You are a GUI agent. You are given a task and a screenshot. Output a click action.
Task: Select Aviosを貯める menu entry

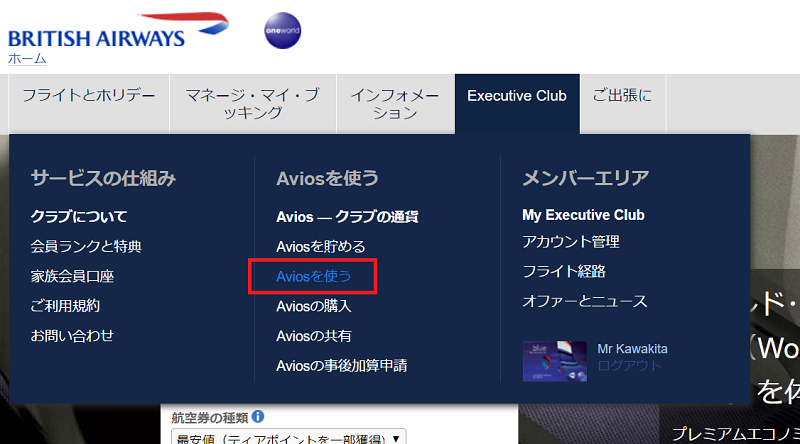point(320,247)
